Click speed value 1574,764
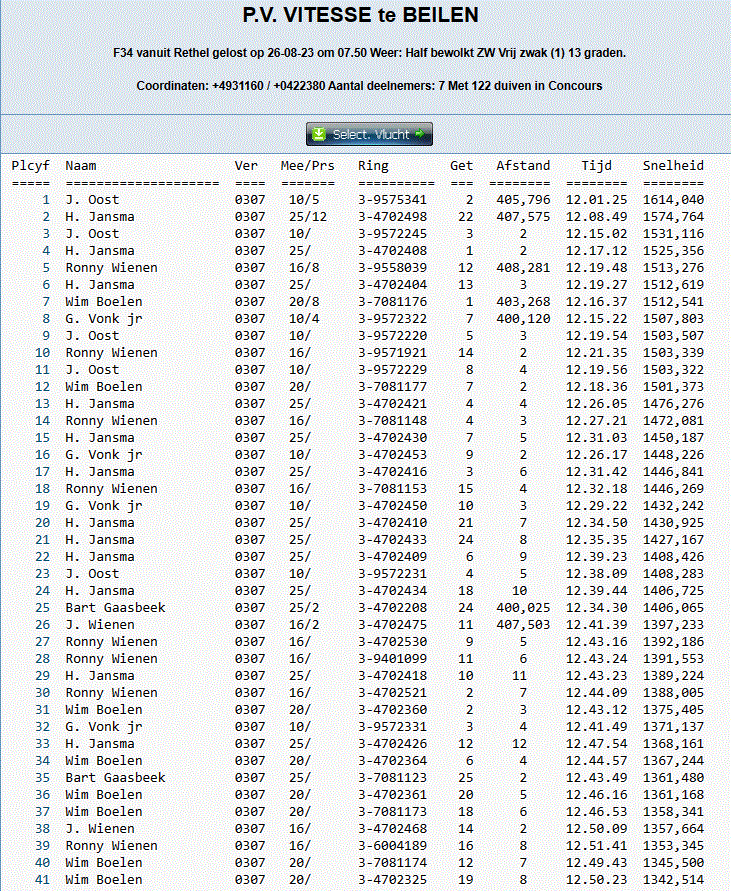The height and width of the screenshot is (891, 731). (x=674, y=217)
